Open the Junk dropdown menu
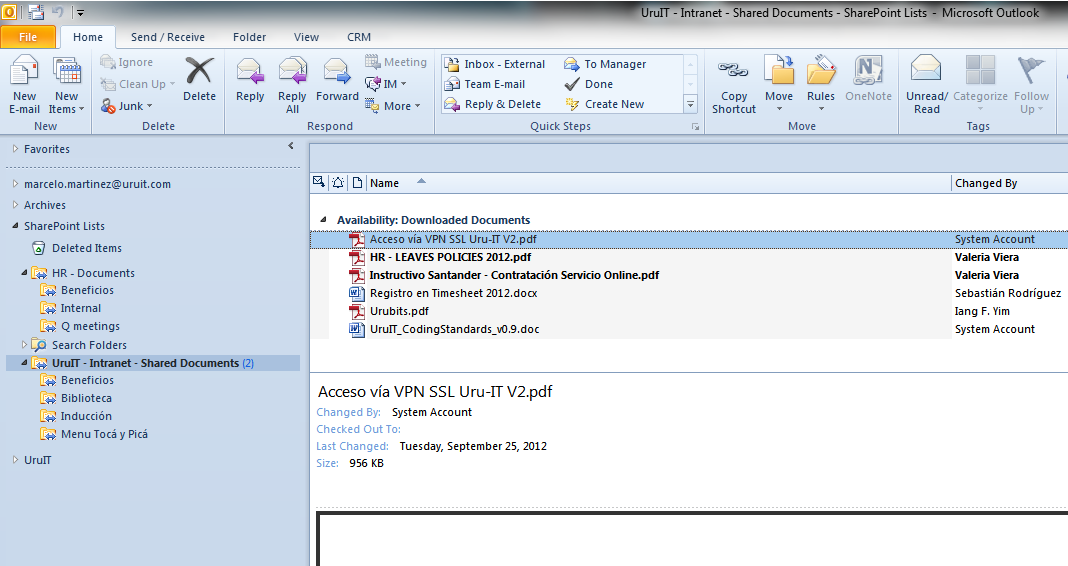 coord(127,106)
